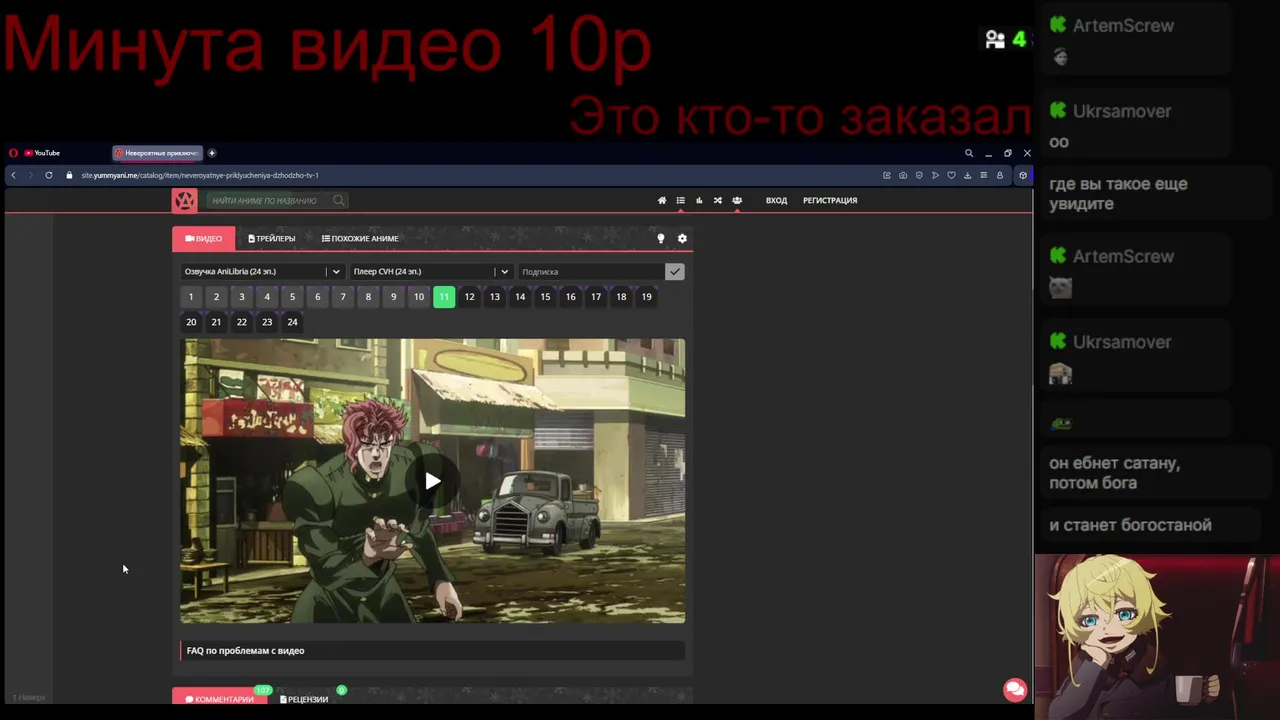Select episode 19 button
Viewport: 1280px width, 720px height.
coord(646,297)
